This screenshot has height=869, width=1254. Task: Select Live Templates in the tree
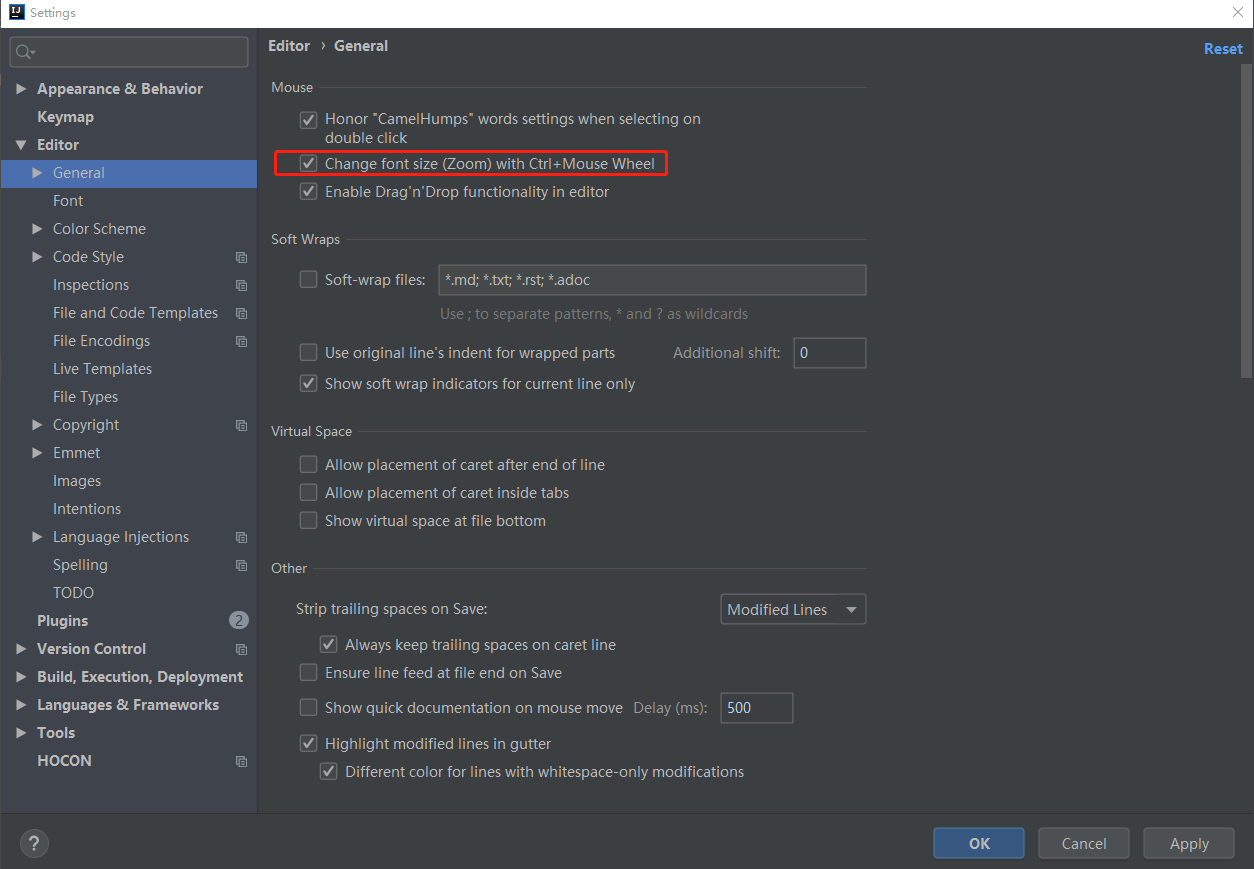point(102,369)
